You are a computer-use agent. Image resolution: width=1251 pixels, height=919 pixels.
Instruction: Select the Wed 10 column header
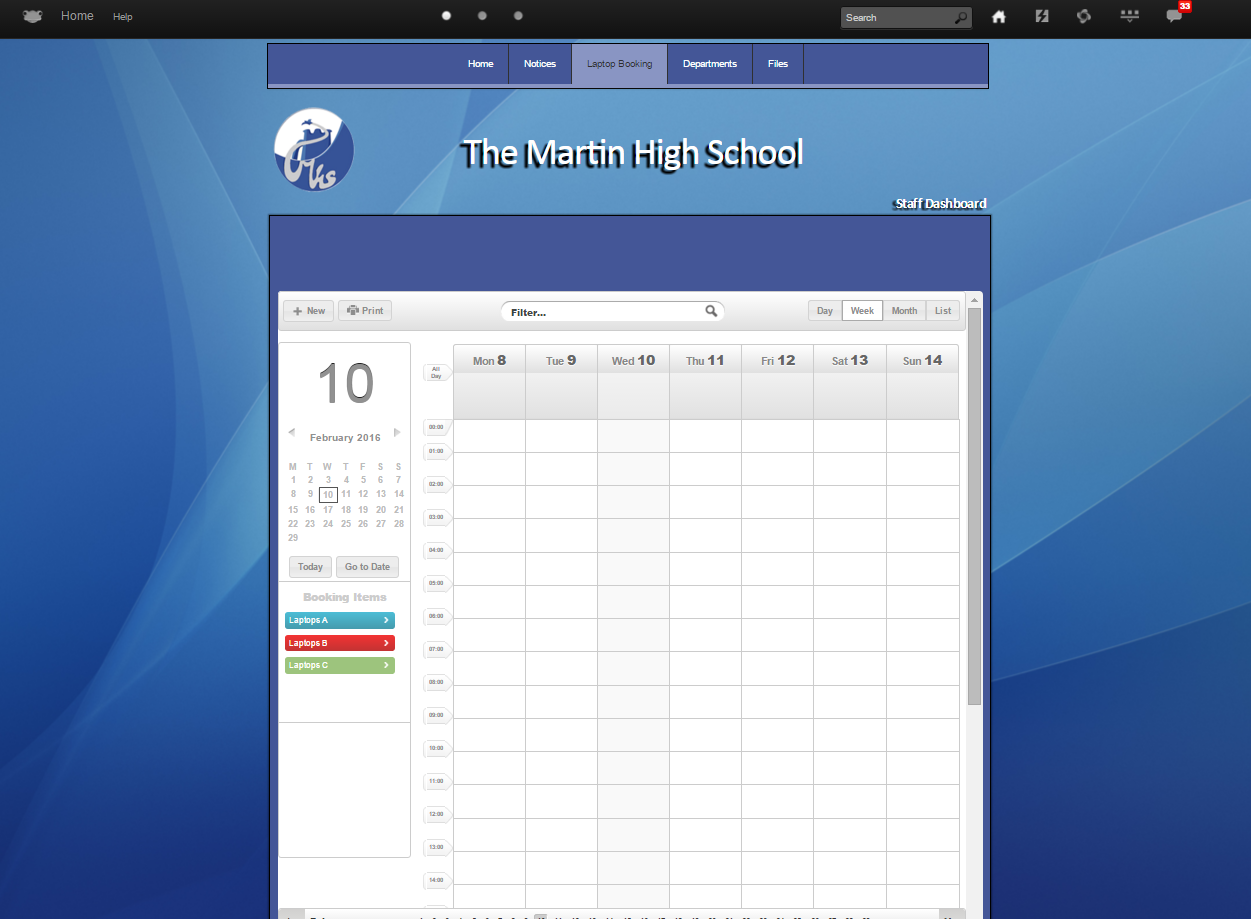click(x=633, y=360)
